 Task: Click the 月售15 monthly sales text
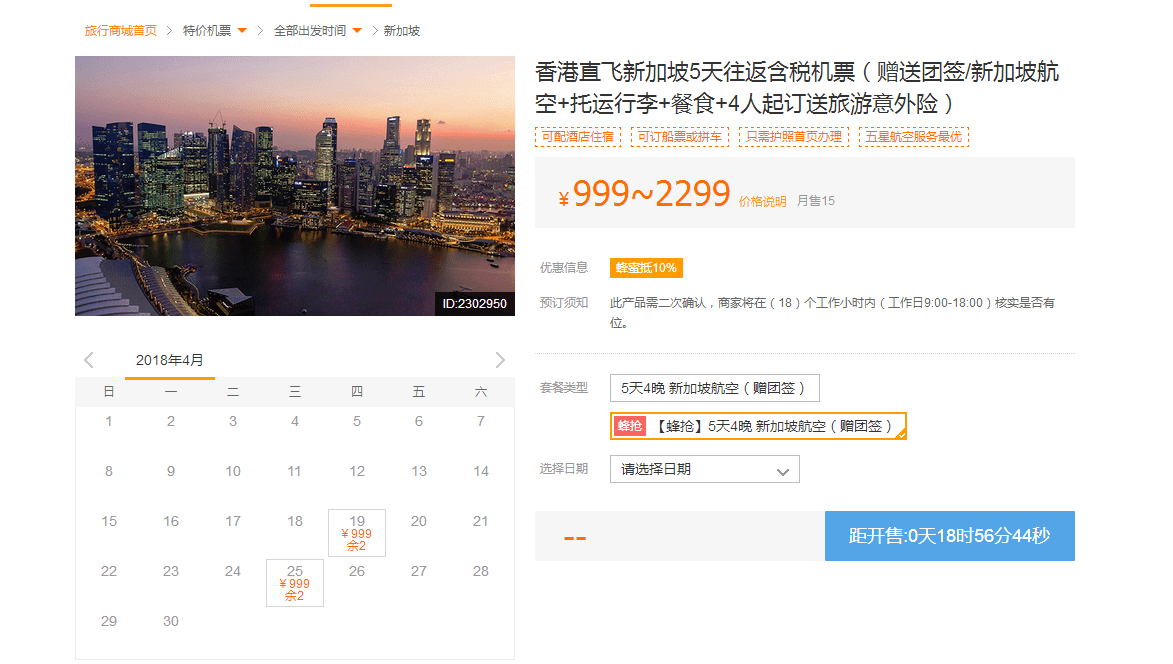[815, 200]
